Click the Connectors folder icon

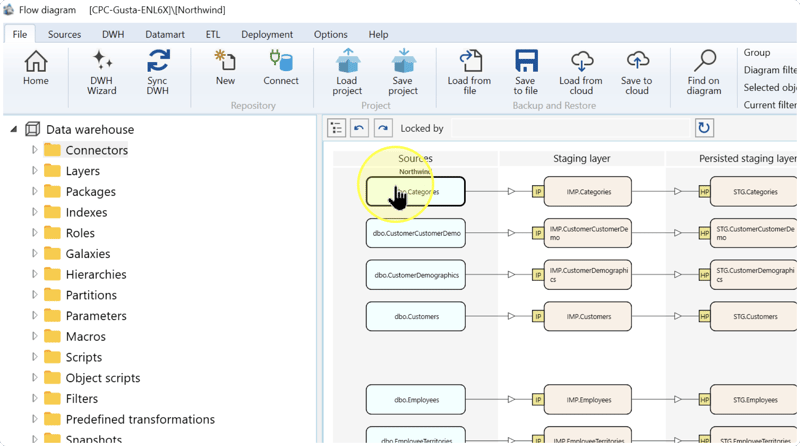point(52,150)
